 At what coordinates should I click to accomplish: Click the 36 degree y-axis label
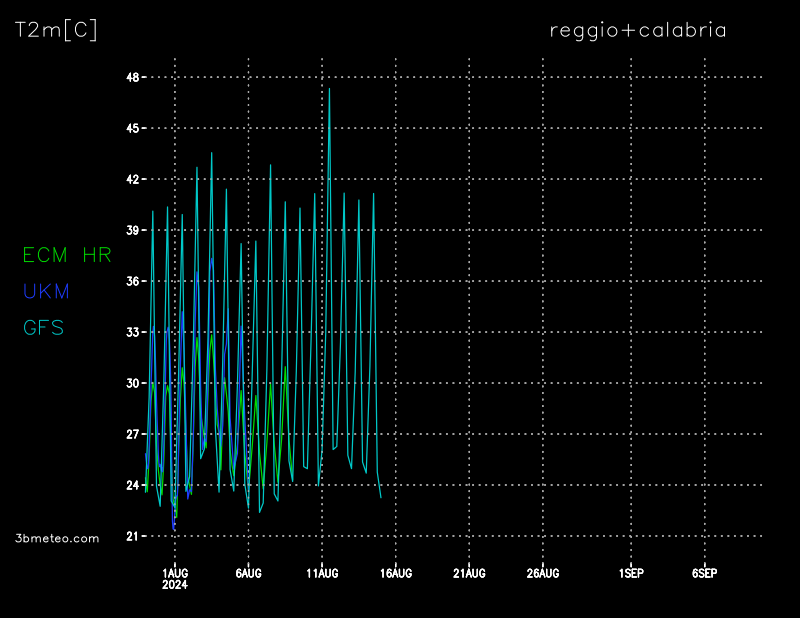coord(132,281)
